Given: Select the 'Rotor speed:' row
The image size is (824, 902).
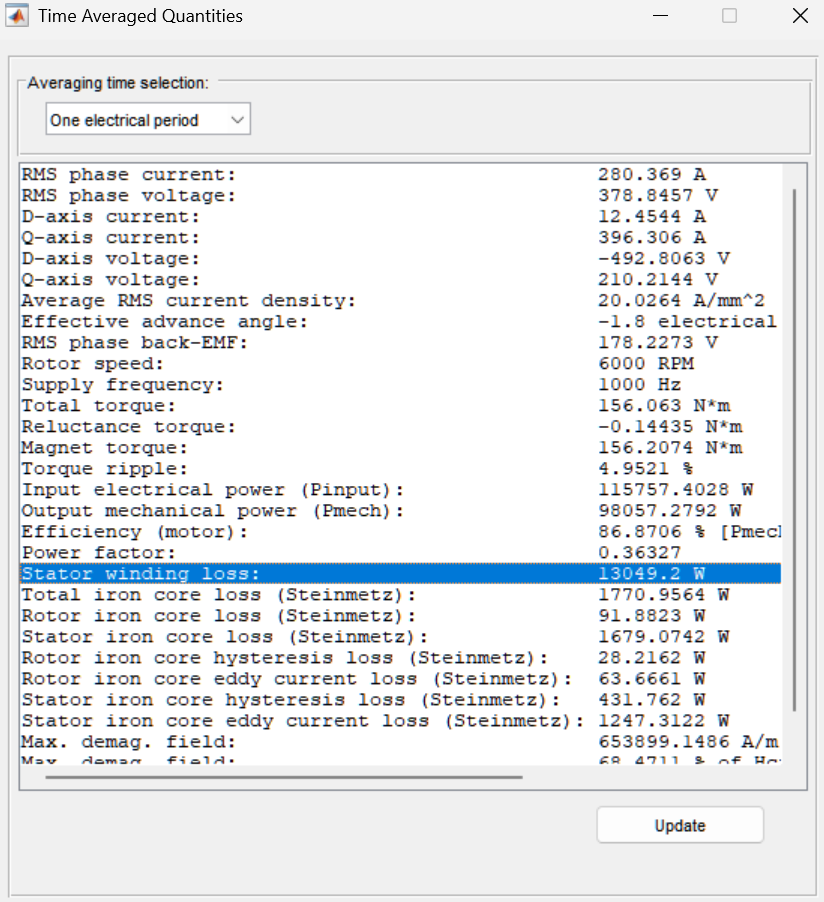Looking at the screenshot, I should pos(400,364).
